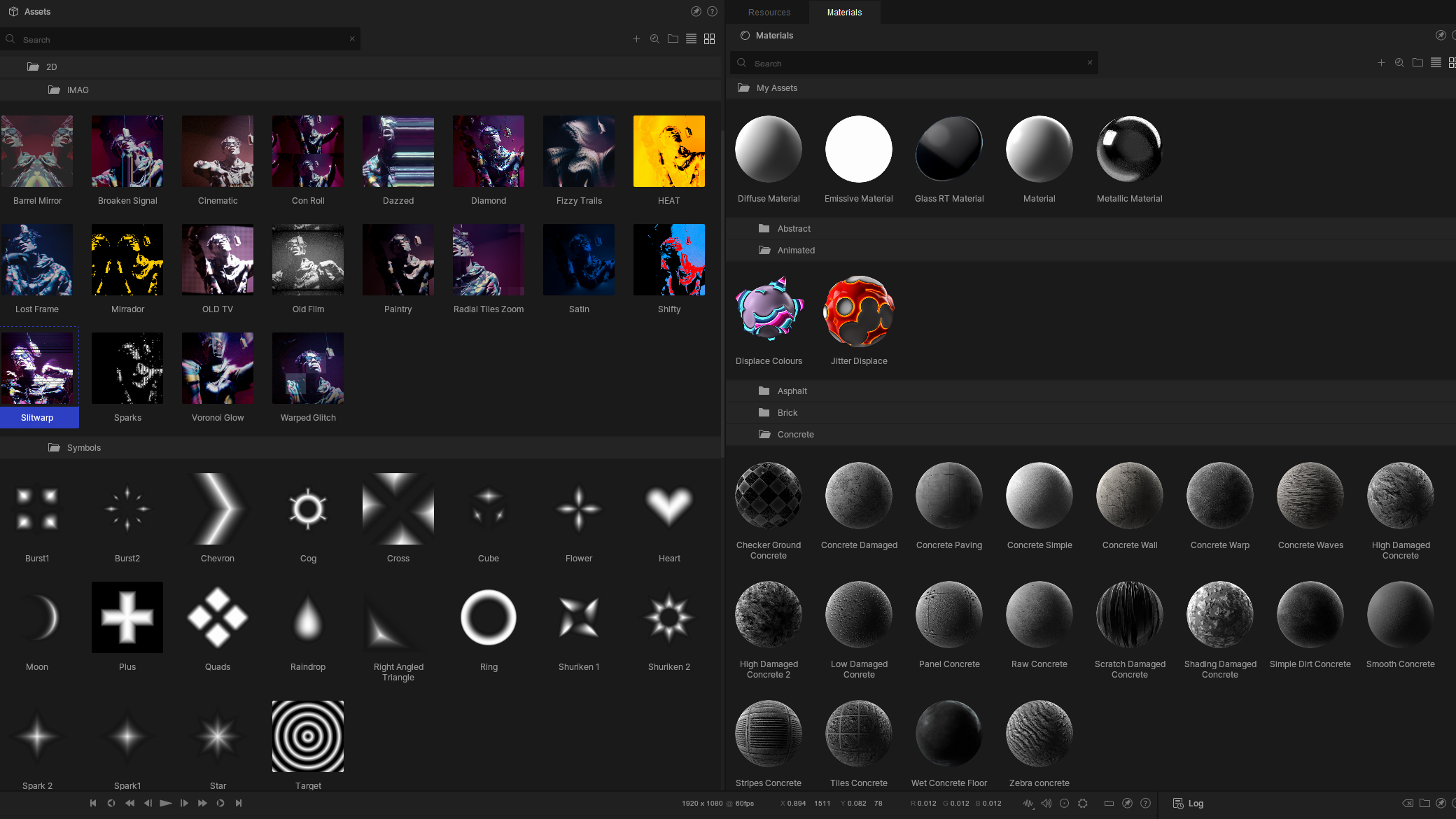The image size is (1456, 819).
Task: Click the Materials panel new folder icon
Action: coord(1417,63)
